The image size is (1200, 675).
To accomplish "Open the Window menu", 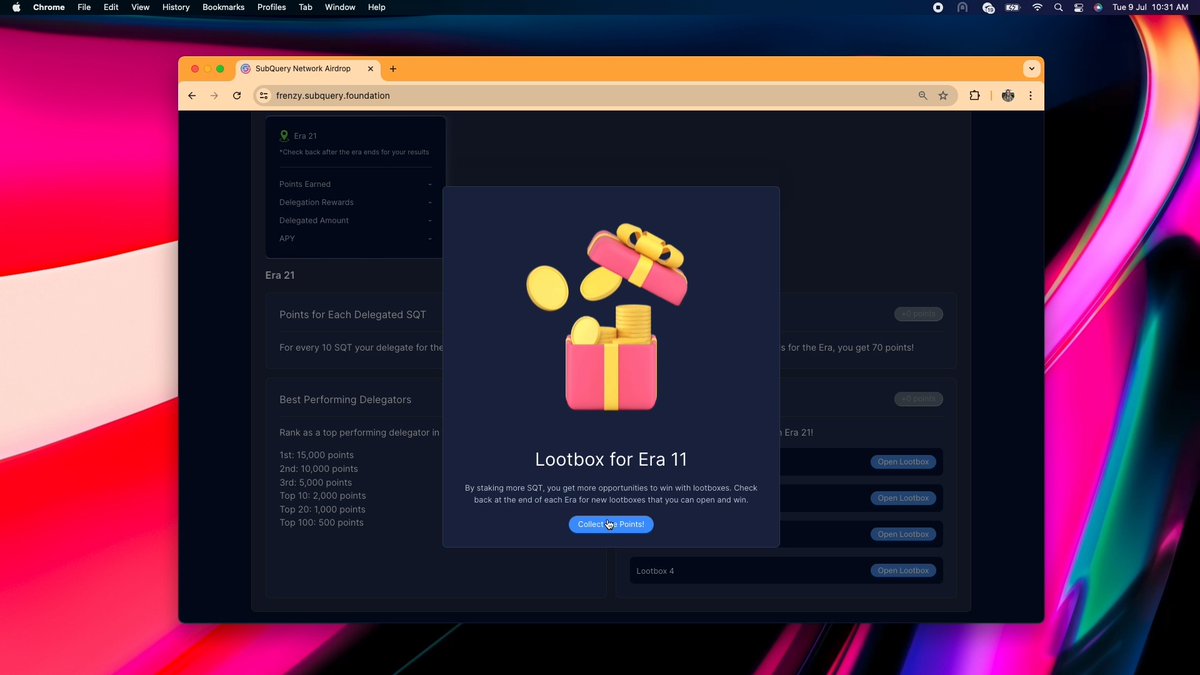I will [x=340, y=7].
